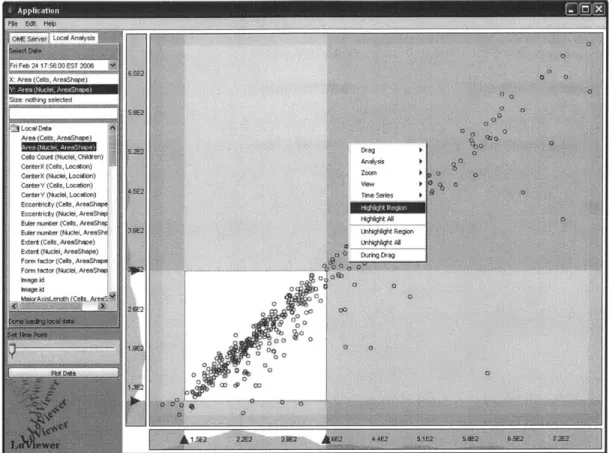
Task: Select CenterX (Nuclei, Location)
Action: coord(58,176)
